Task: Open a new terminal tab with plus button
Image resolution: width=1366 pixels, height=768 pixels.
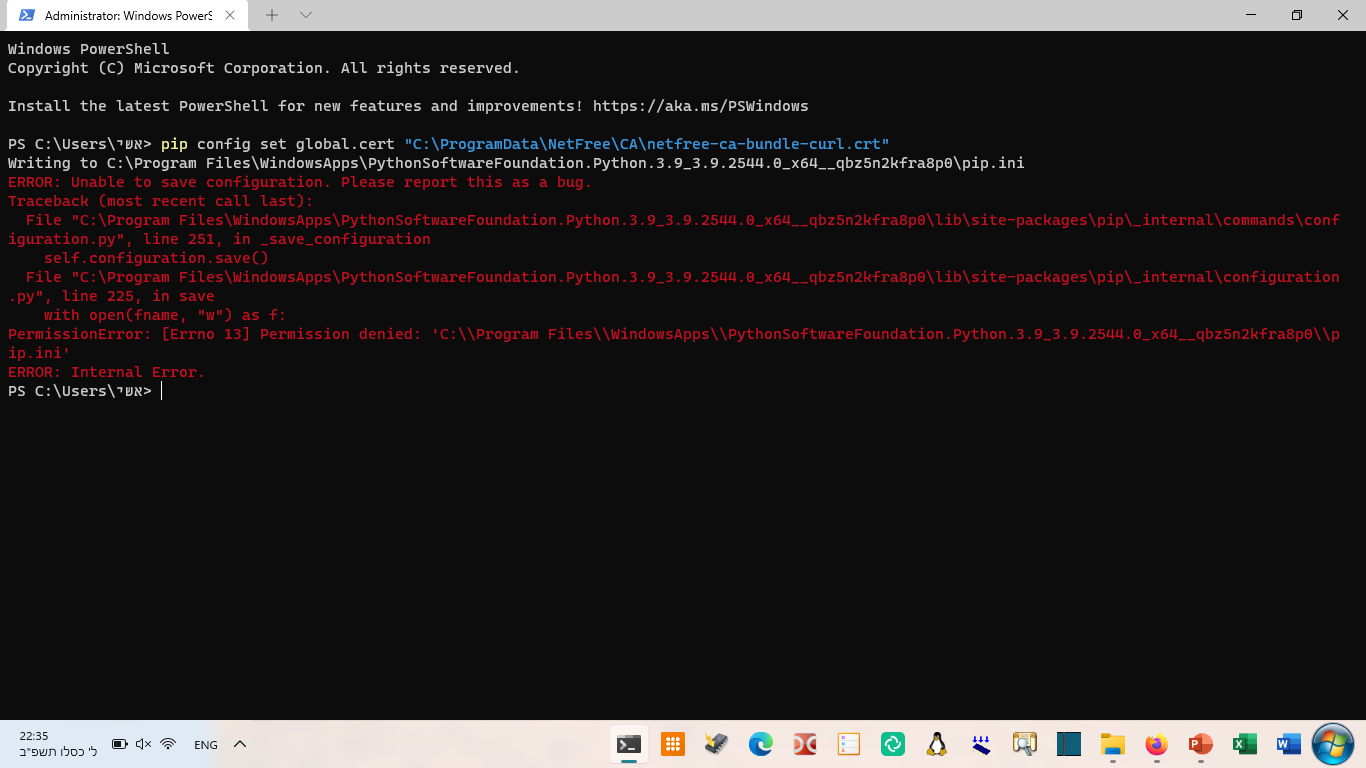Action: coord(272,15)
